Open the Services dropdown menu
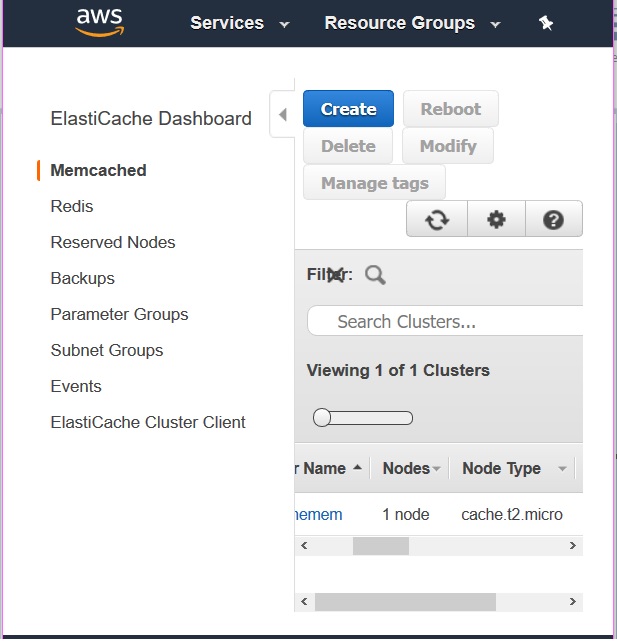This screenshot has width=617, height=641. (240, 23)
